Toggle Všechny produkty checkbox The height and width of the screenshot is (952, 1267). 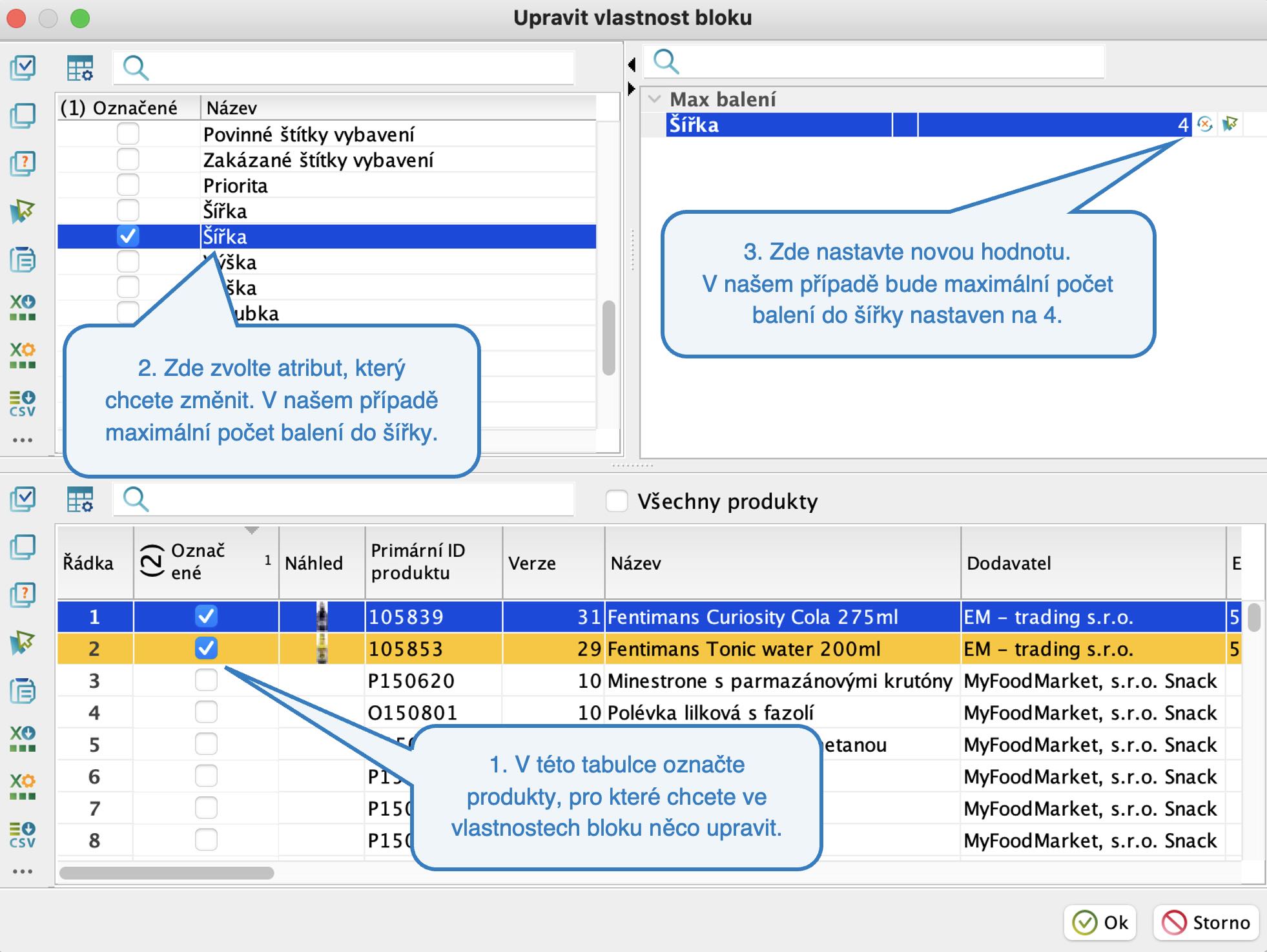(x=617, y=501)
